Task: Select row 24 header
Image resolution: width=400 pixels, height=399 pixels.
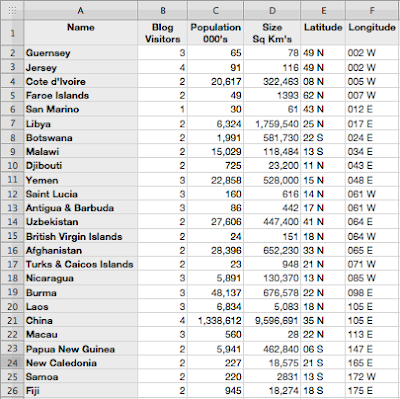Action: (12, 363)
